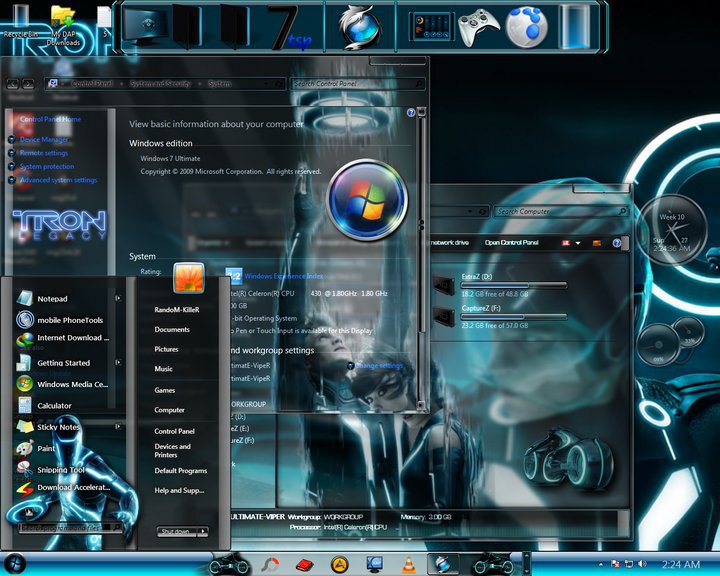The height and width of the screenshot is (576, 720).
Task: Click the Search Control Panel field
Action: [x=357, y=84]
